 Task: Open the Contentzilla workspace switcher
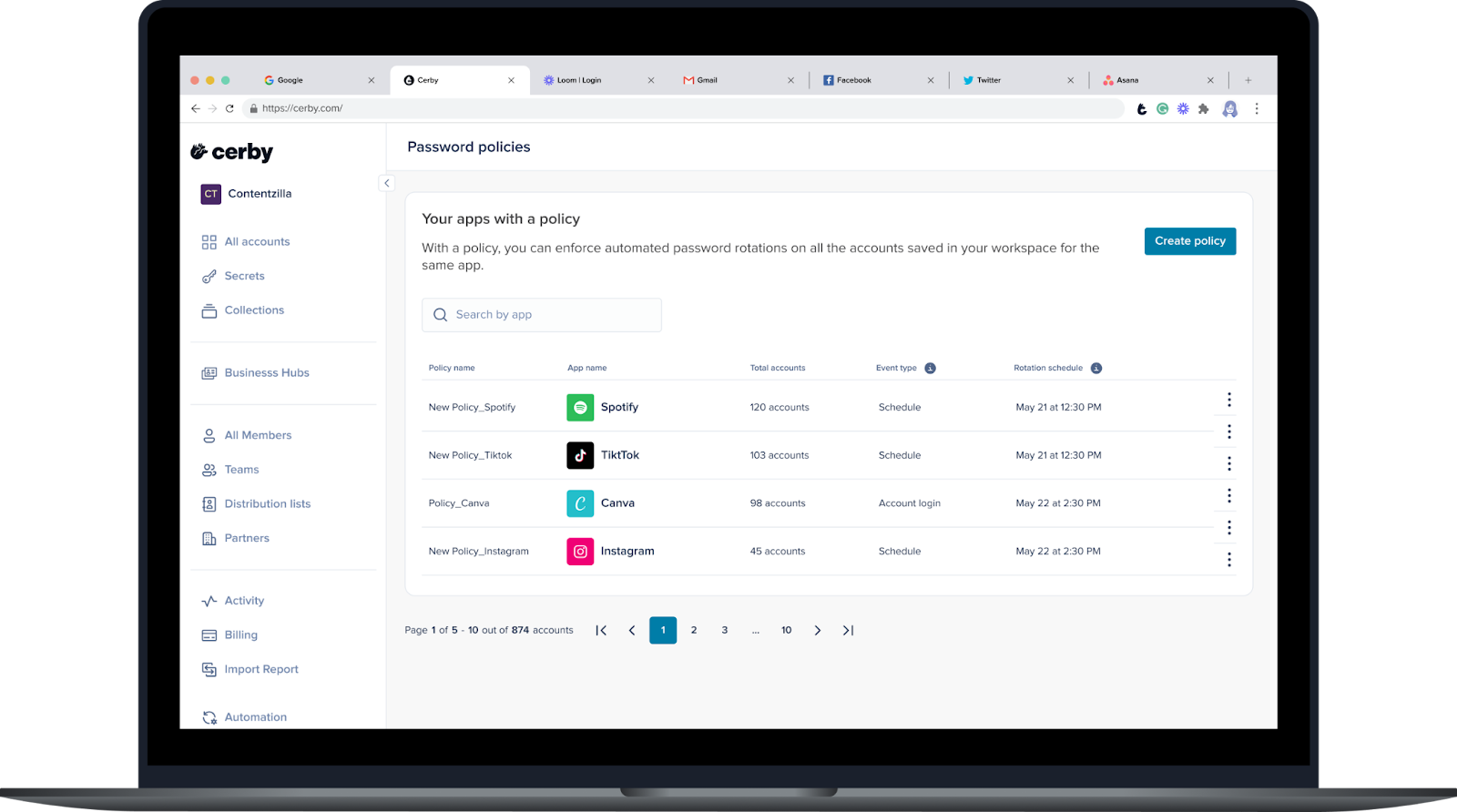point(247,194)
